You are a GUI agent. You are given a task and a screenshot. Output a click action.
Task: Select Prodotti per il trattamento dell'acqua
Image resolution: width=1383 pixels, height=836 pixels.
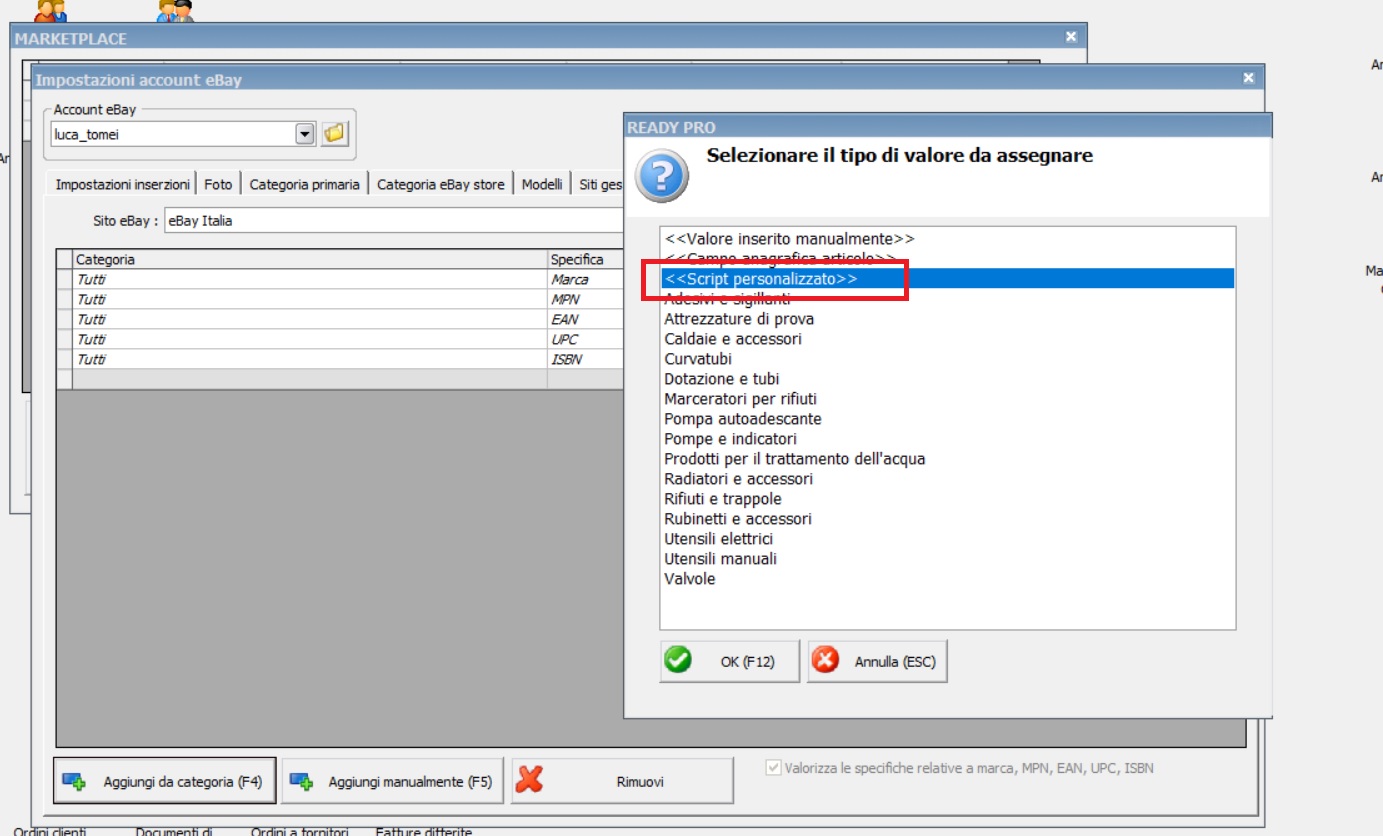[947, 459]
